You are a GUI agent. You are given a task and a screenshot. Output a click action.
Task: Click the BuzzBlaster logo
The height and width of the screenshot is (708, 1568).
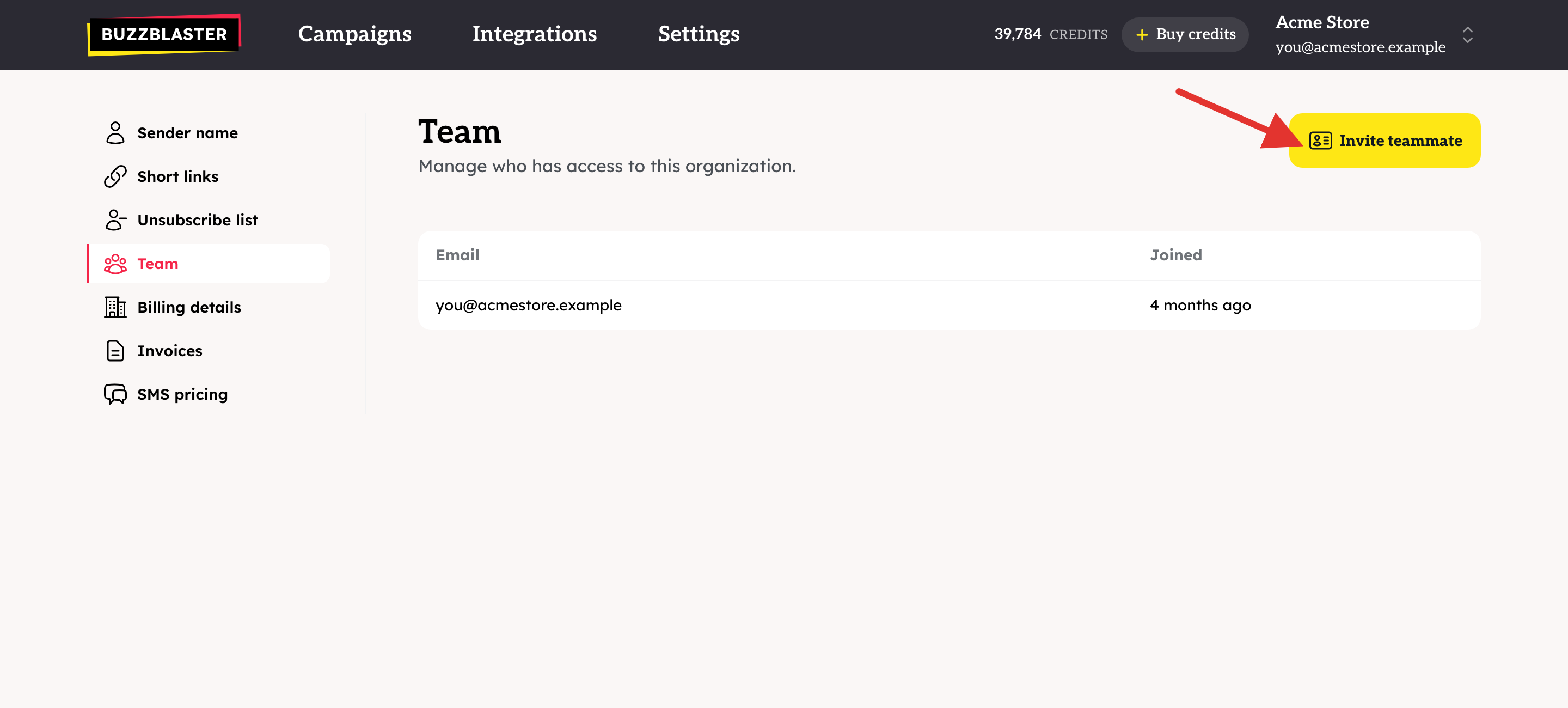164,34
